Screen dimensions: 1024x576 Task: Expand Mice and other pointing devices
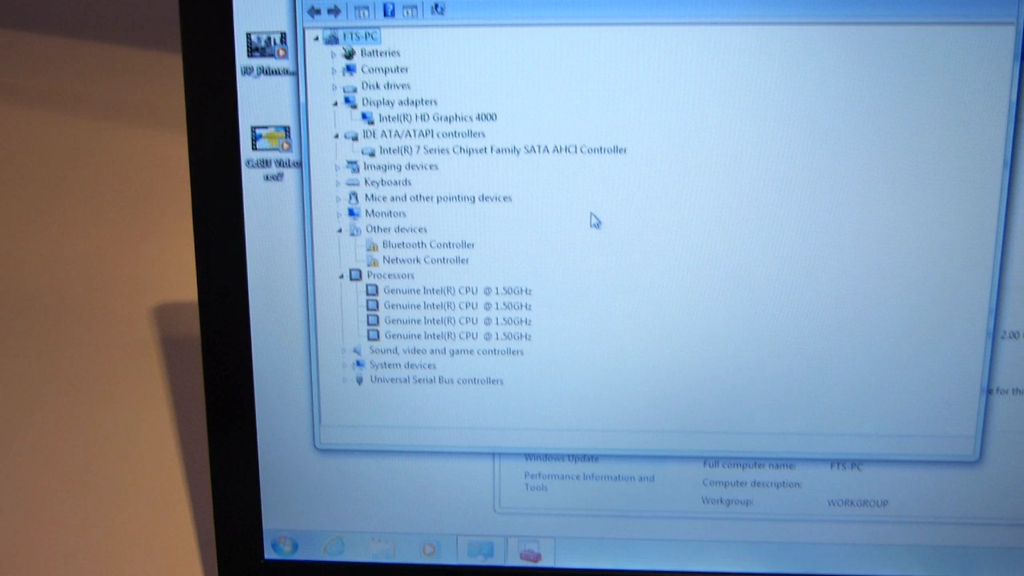(339, 199)
